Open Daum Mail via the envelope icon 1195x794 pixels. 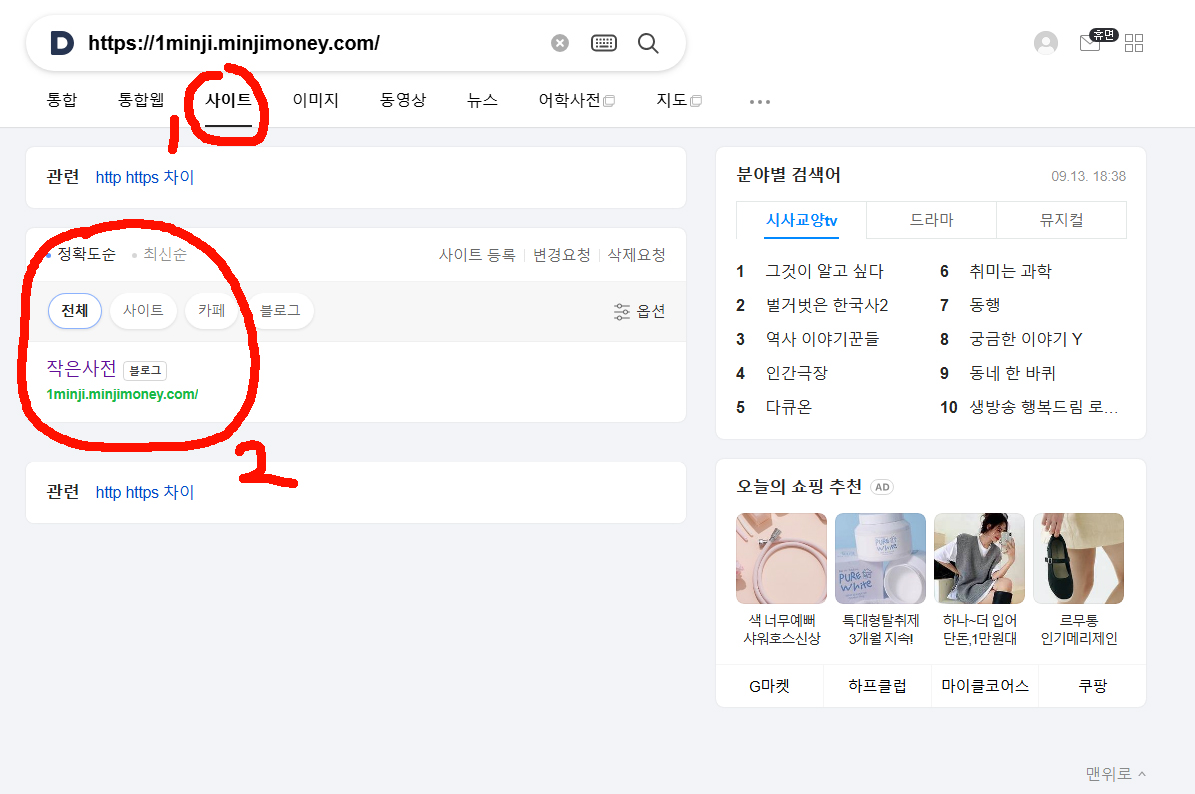(x=1089, y=43)
